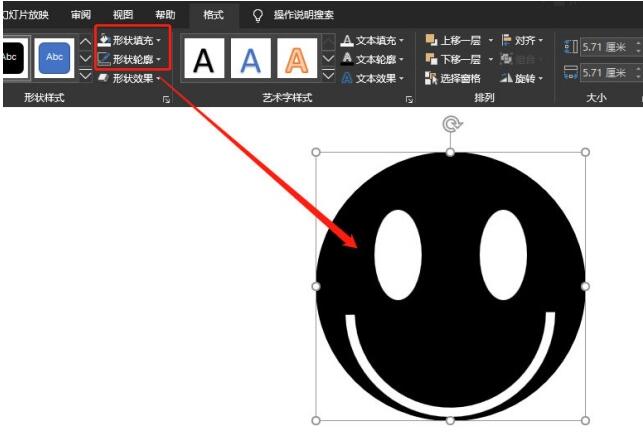Open the 形状轮廓 (Shape Outline) dropdown
Image resolution: width=643 pixels, height=444 pixels.
coord(131,59)
